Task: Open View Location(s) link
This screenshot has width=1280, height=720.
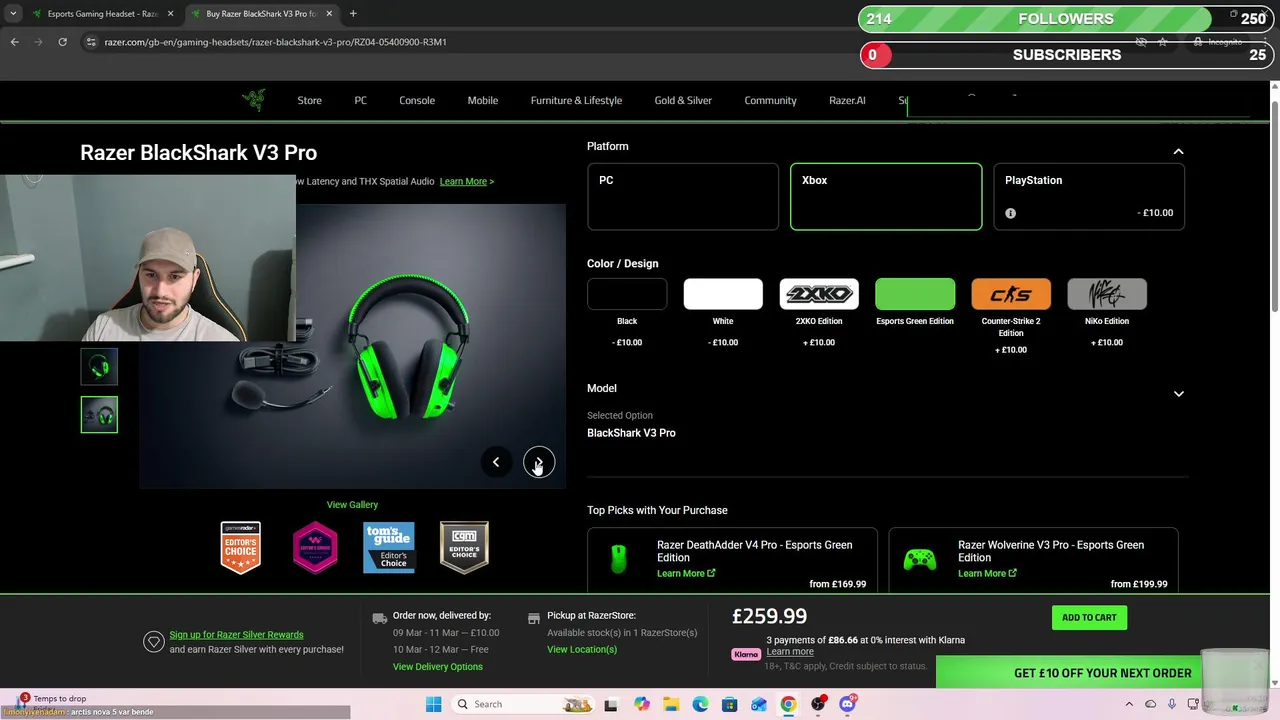Action: coord(582,650)
